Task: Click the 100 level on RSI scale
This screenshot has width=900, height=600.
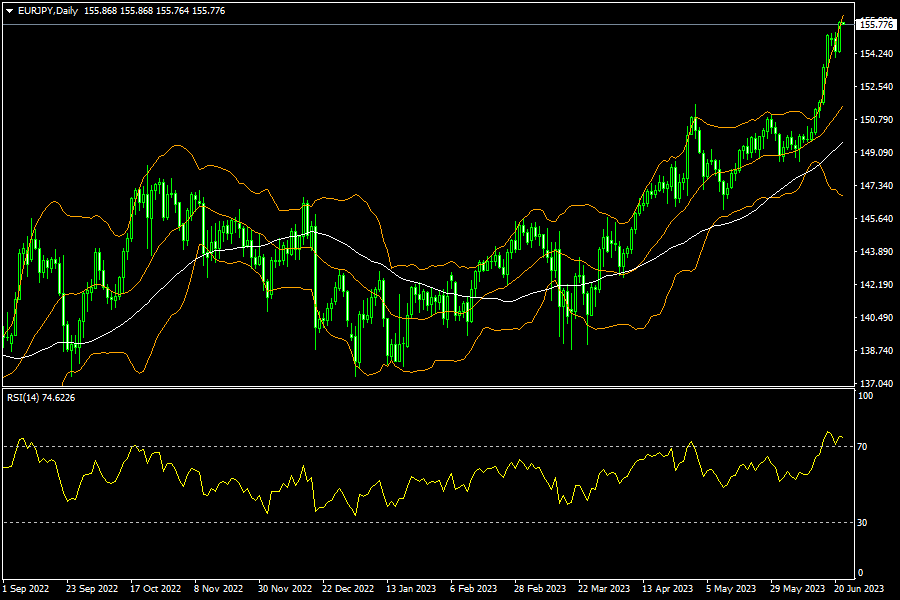Action: click(865, 396)
